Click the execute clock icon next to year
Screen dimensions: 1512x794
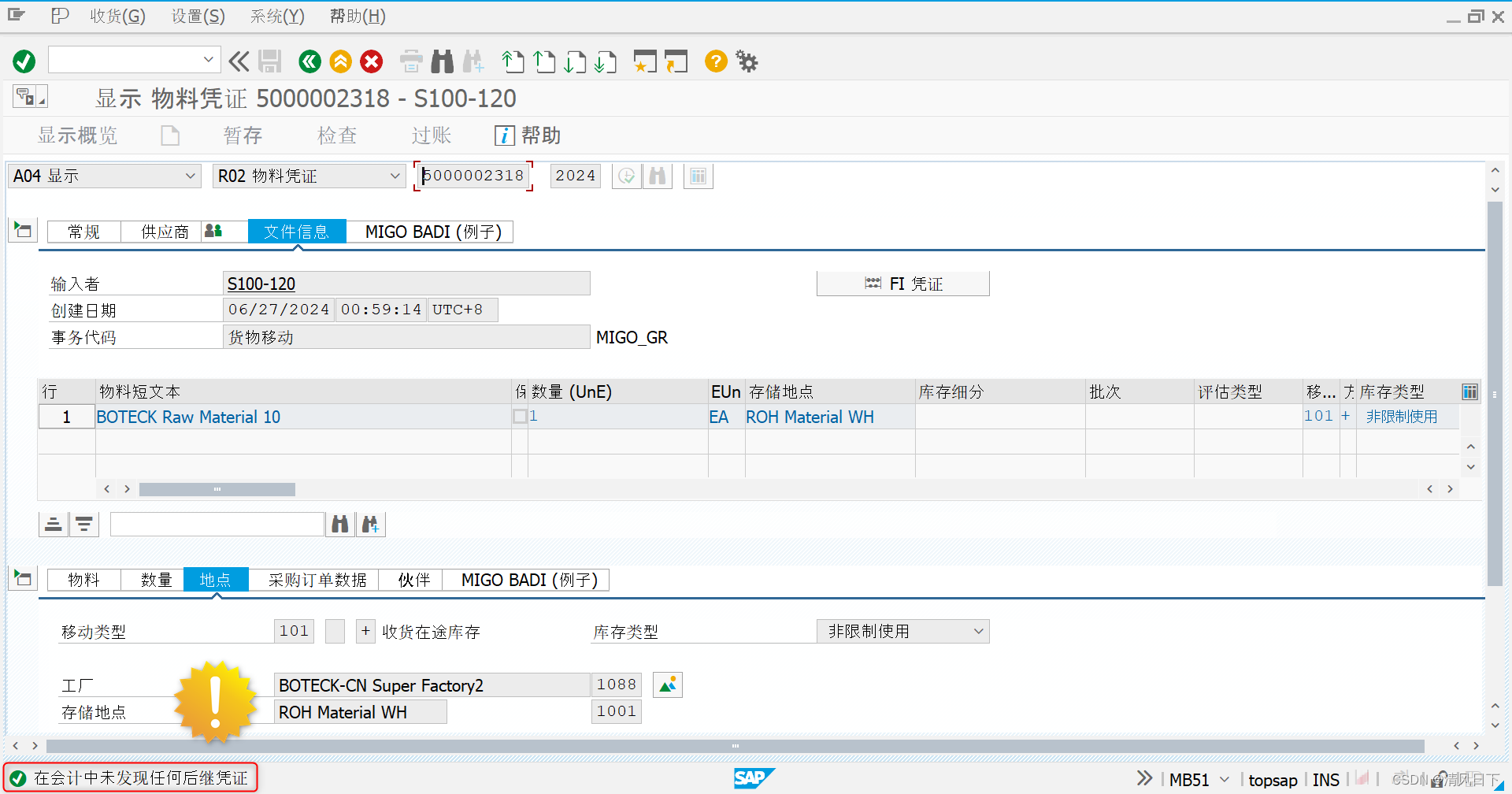[627, 176]
